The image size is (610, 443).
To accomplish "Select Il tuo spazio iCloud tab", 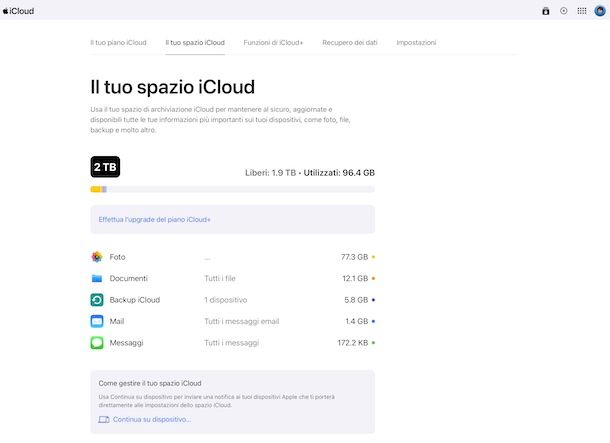I will [x=195, y=43].
